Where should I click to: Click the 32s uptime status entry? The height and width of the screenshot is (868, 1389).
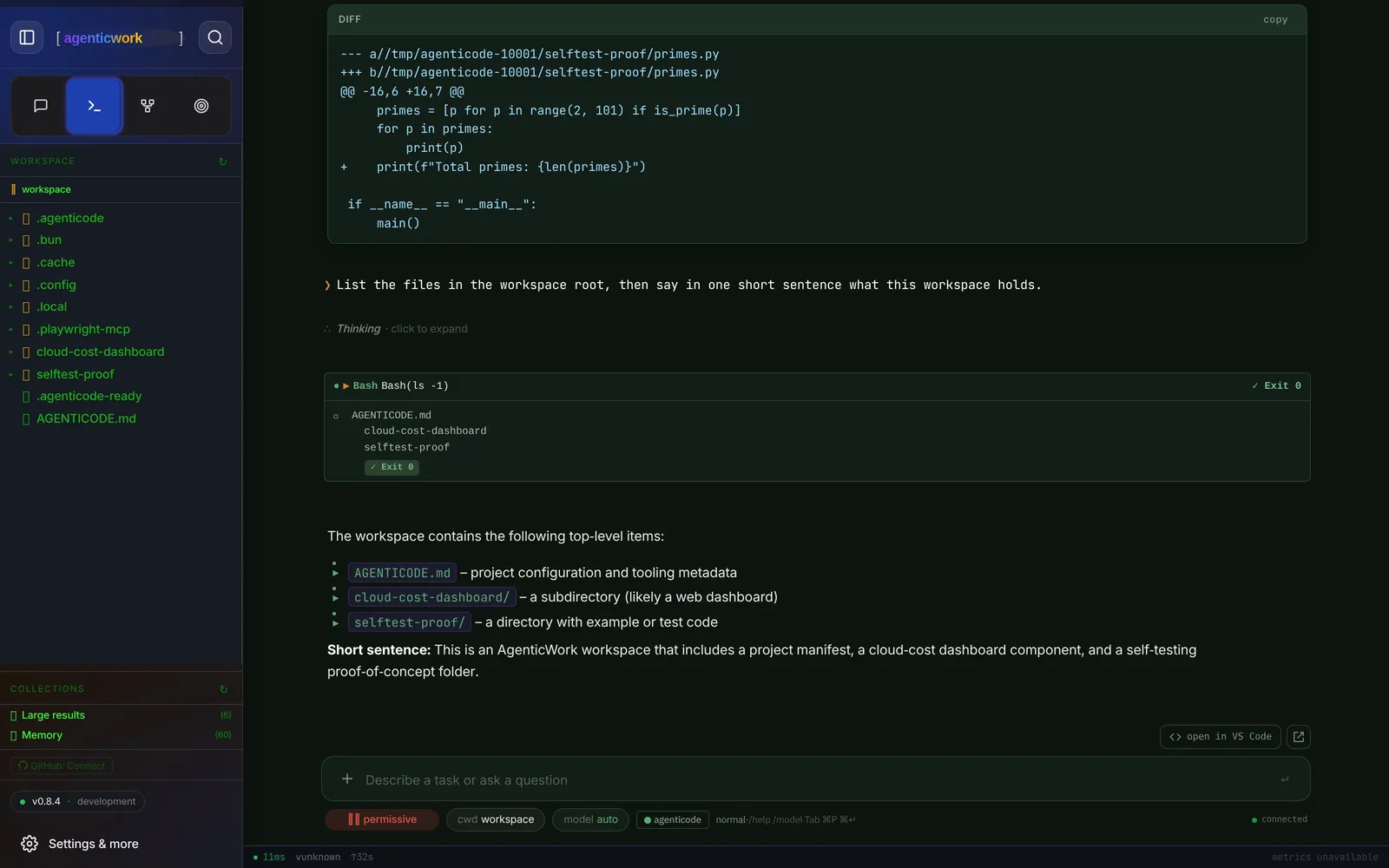pyautogui.click(x=362, y=858)
